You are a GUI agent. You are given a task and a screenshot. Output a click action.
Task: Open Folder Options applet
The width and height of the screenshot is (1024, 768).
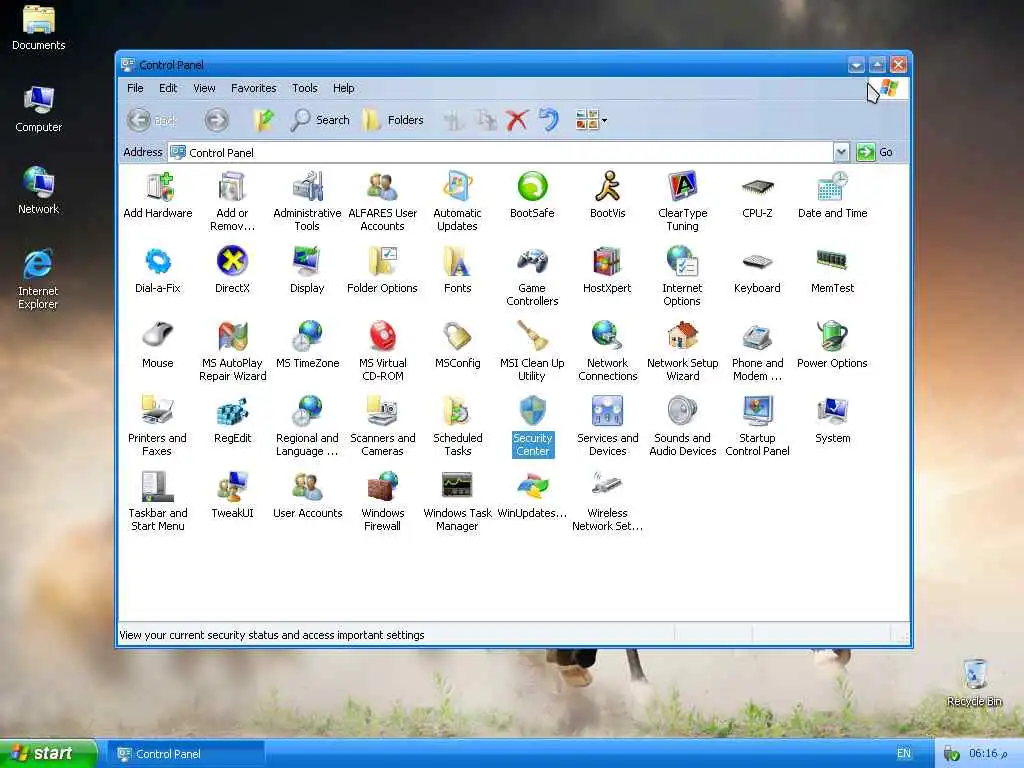(x=382, y=270)
